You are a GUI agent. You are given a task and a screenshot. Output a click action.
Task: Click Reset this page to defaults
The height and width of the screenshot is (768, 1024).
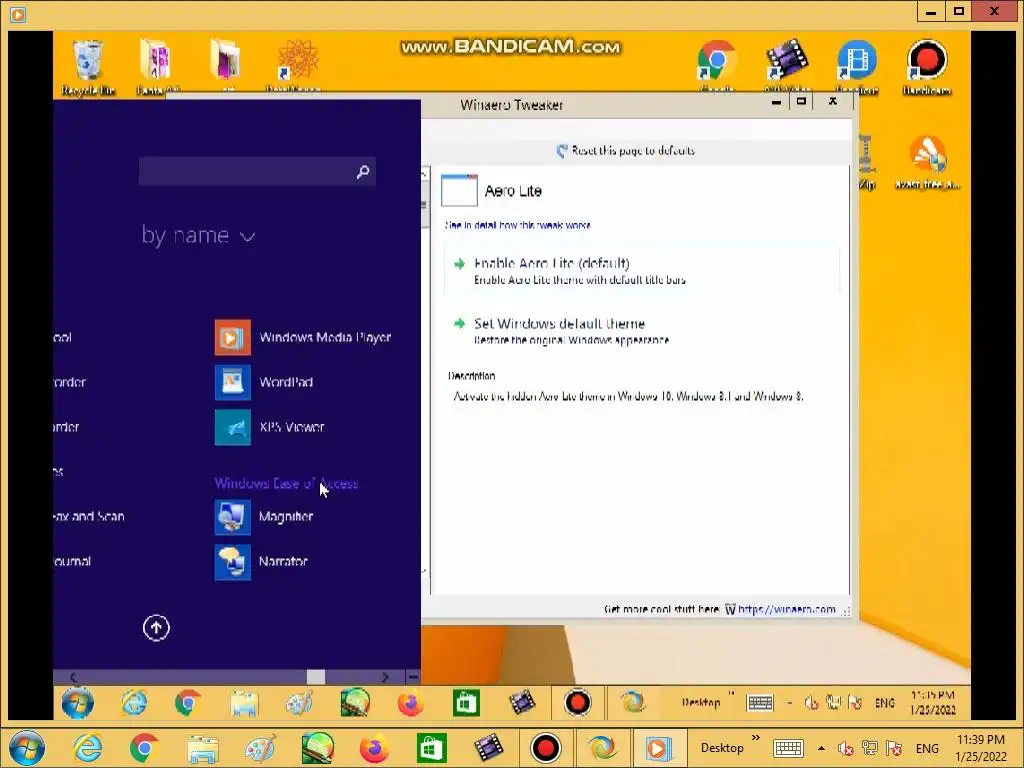point(626,151)
